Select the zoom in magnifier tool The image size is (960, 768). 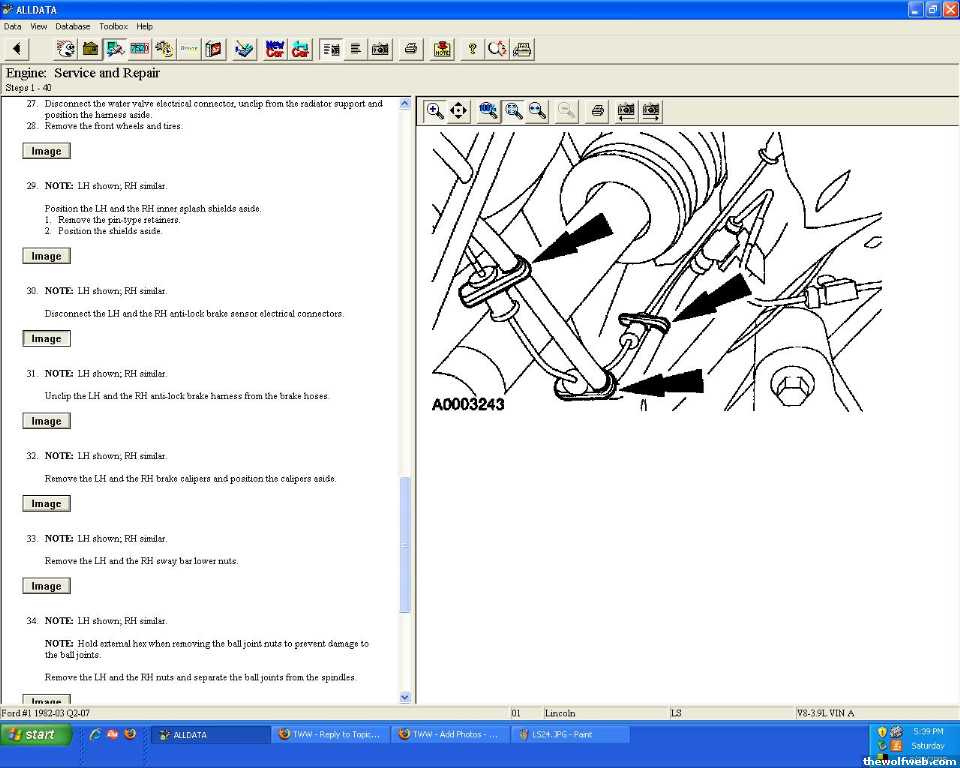pyautogui.click(x=435, y=111)
